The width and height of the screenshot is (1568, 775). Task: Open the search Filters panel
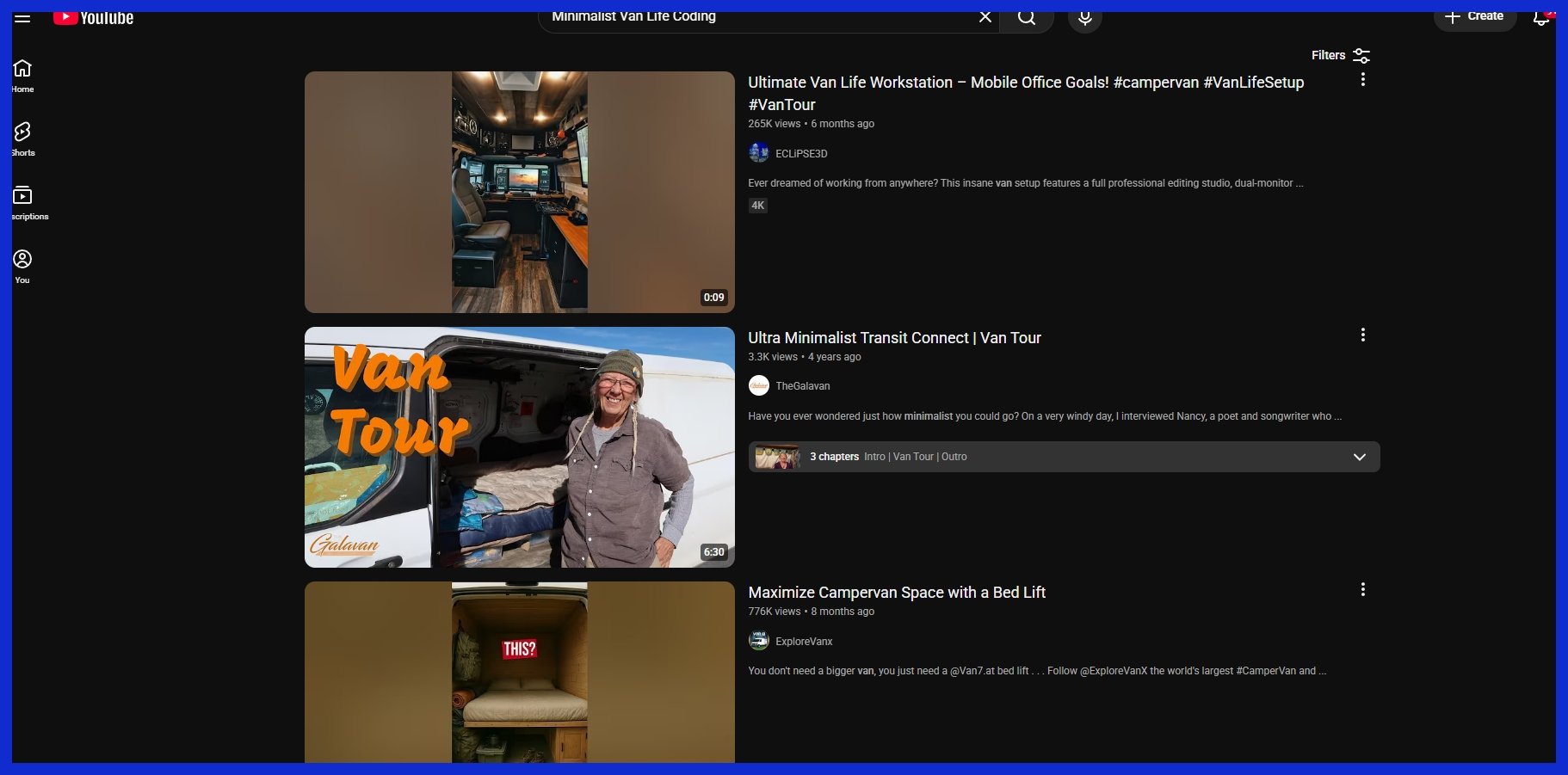pos(1340,55)
